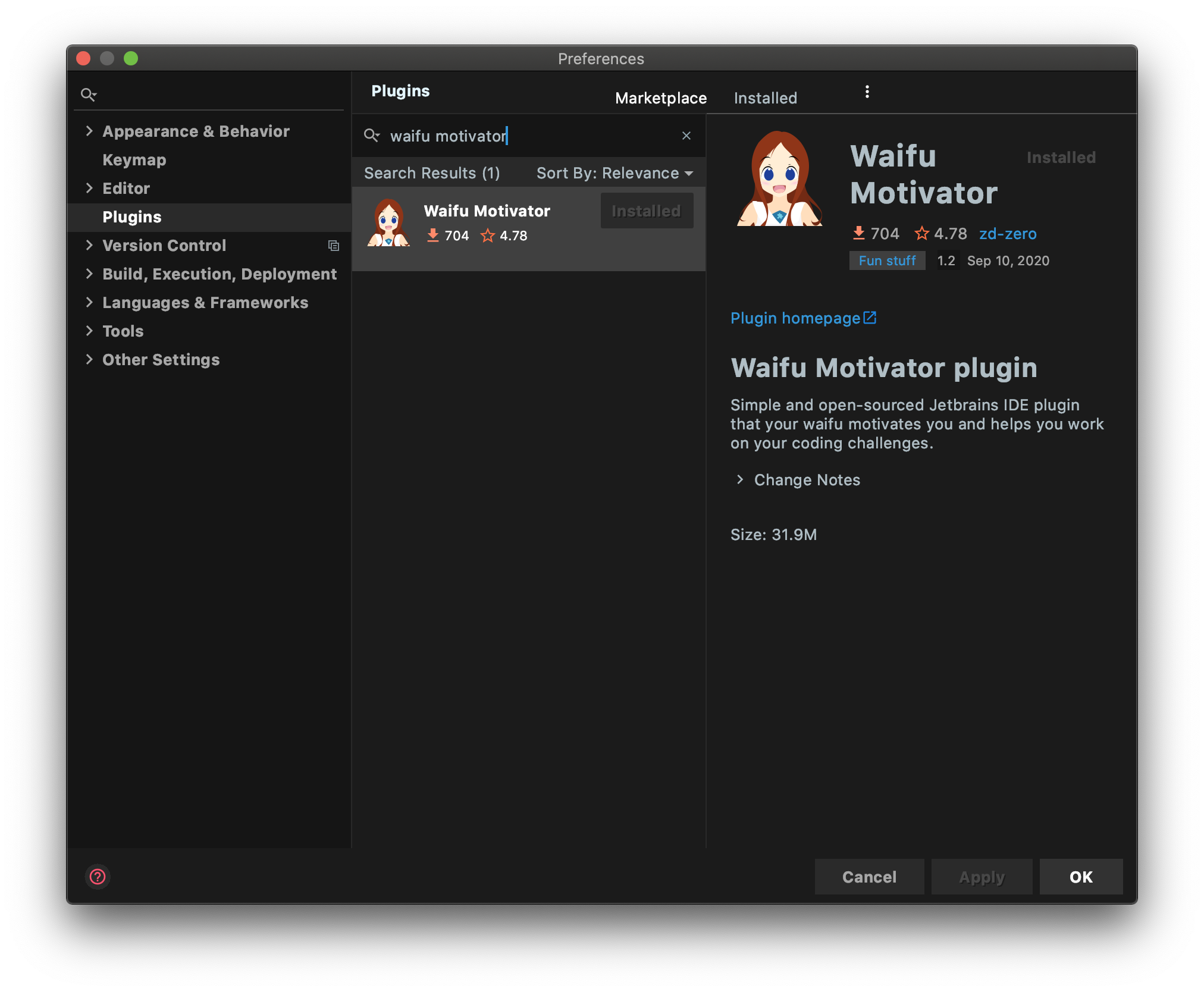Click the settings search magnifier icon
Viewport: 1204px width, 992px height.
tap(88, 95)
